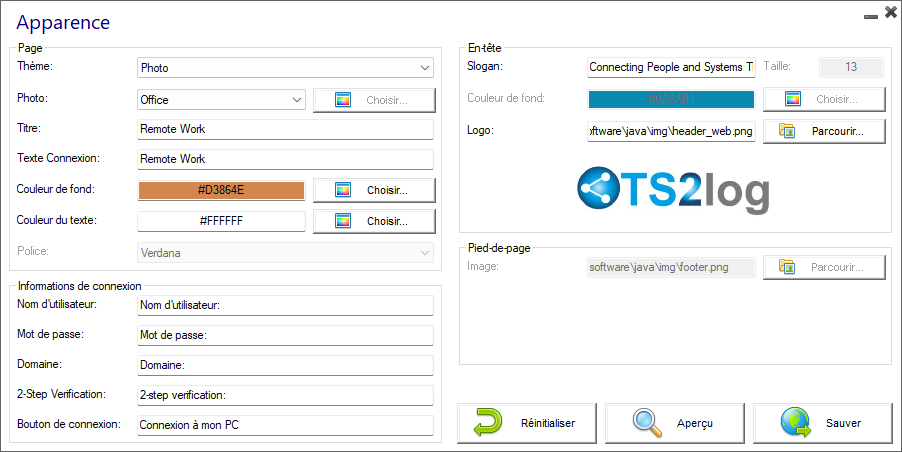Select the orange #D3864E color swatch
This screenshot has height=452, width=902.
coord(221,190)
